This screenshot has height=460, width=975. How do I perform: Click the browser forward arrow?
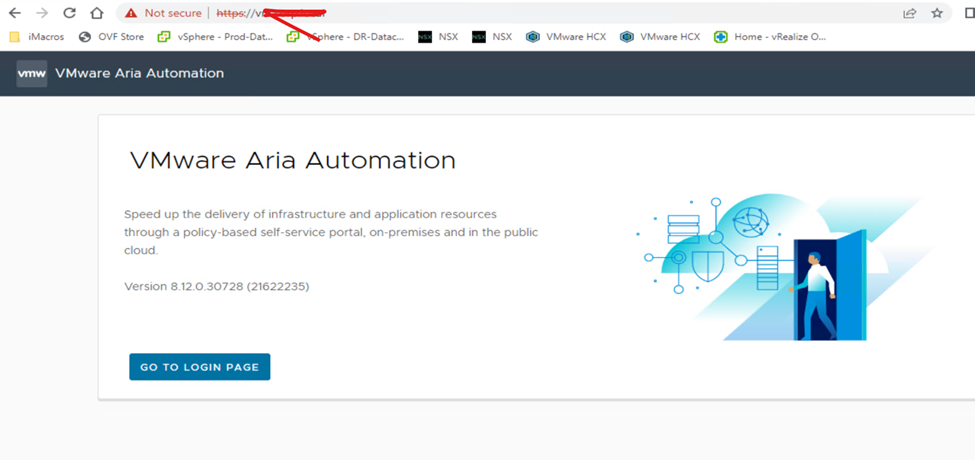[x=42, y=13]
